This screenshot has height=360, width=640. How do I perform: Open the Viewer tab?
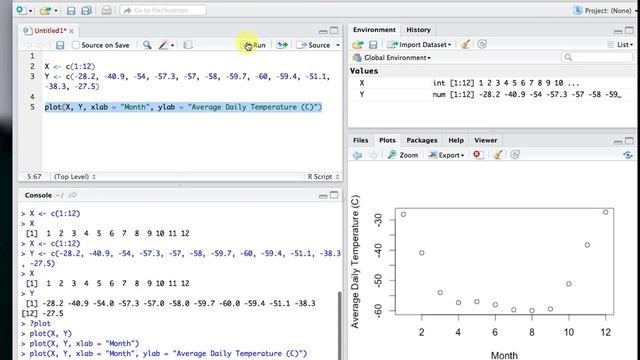click(x=486, y=140)
